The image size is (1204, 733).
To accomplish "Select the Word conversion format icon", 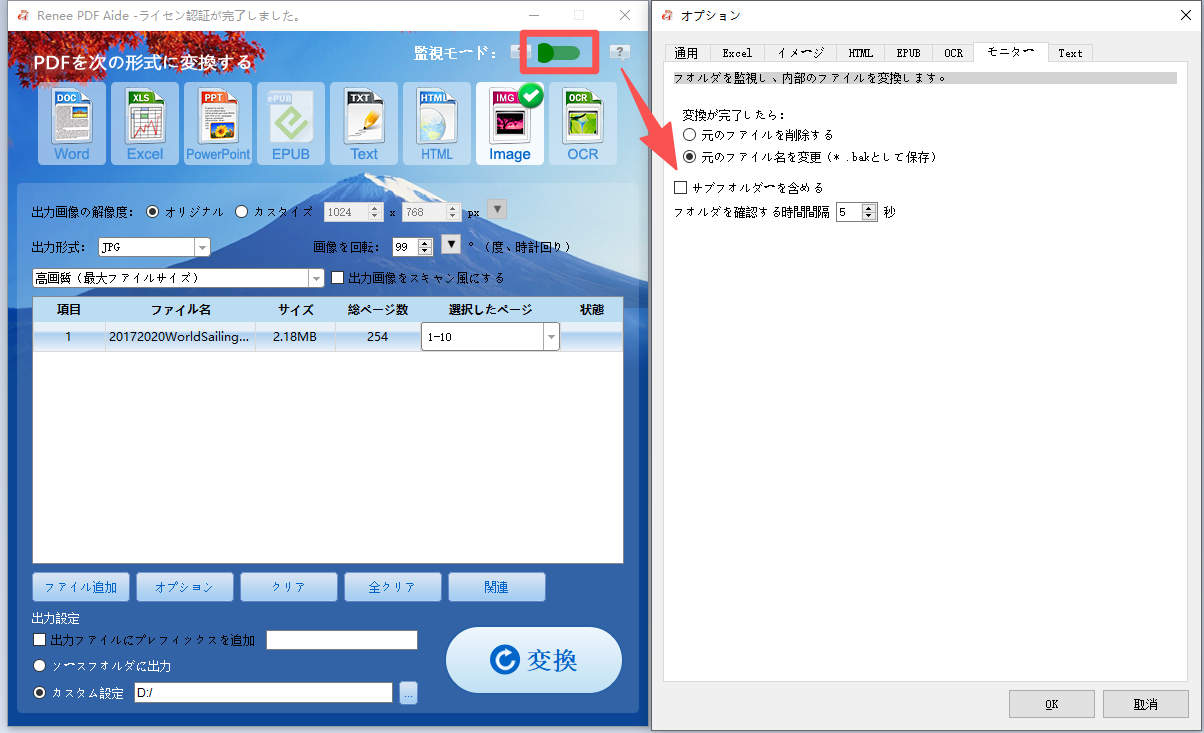I will (x=71, y=122).
